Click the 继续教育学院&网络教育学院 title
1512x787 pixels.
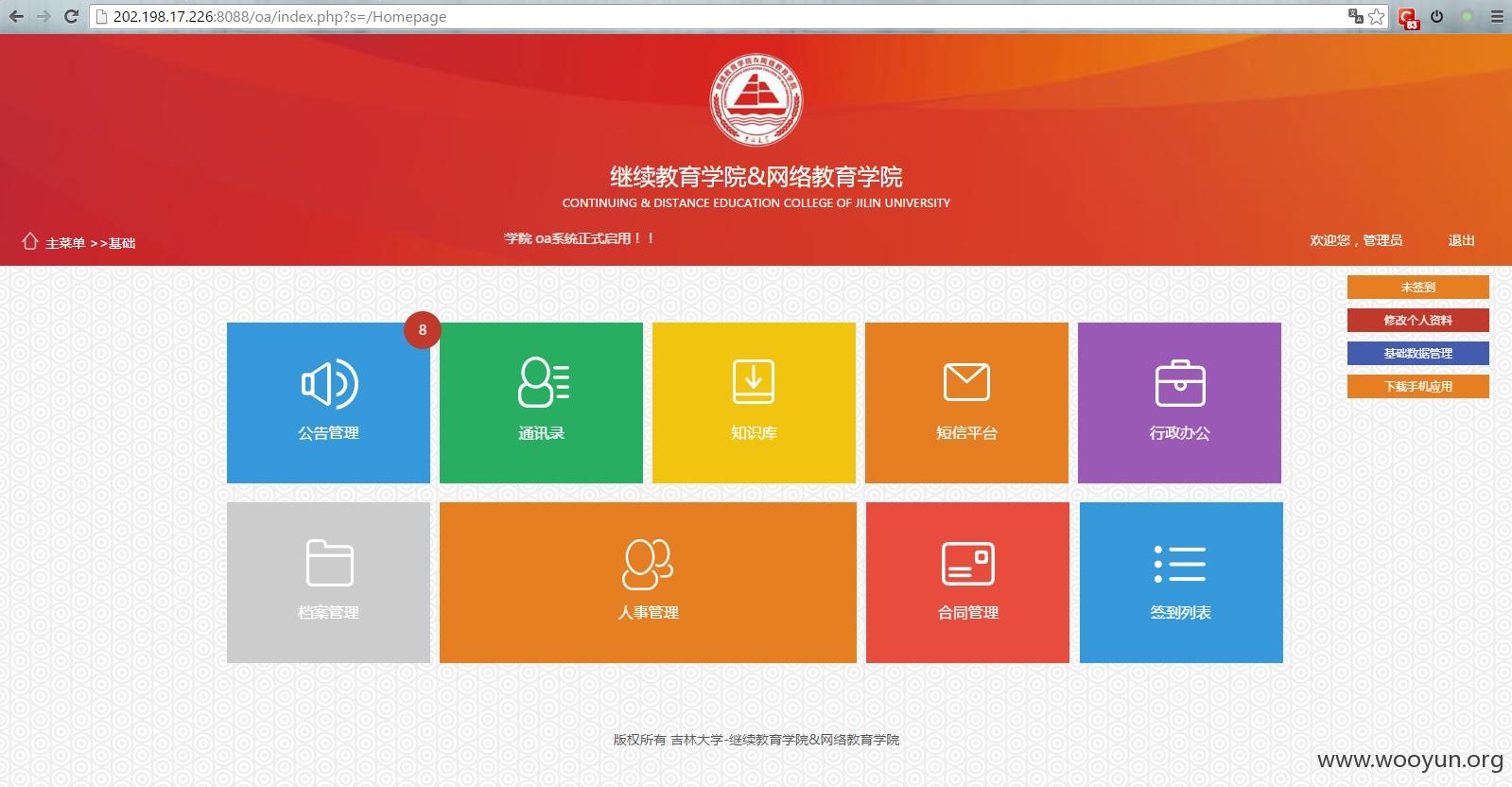(x=756, y=177)
